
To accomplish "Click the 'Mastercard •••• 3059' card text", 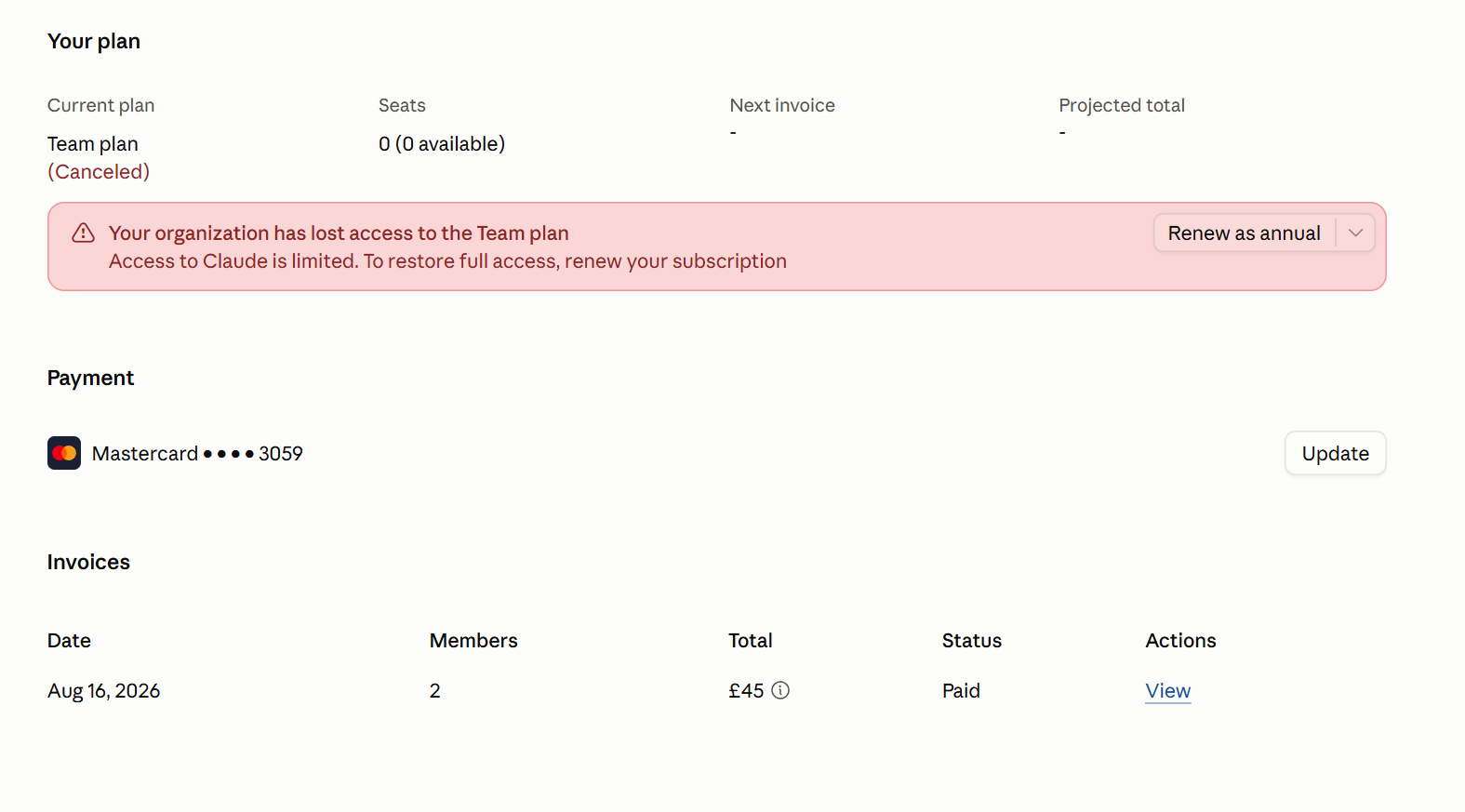I will (197, 454).
